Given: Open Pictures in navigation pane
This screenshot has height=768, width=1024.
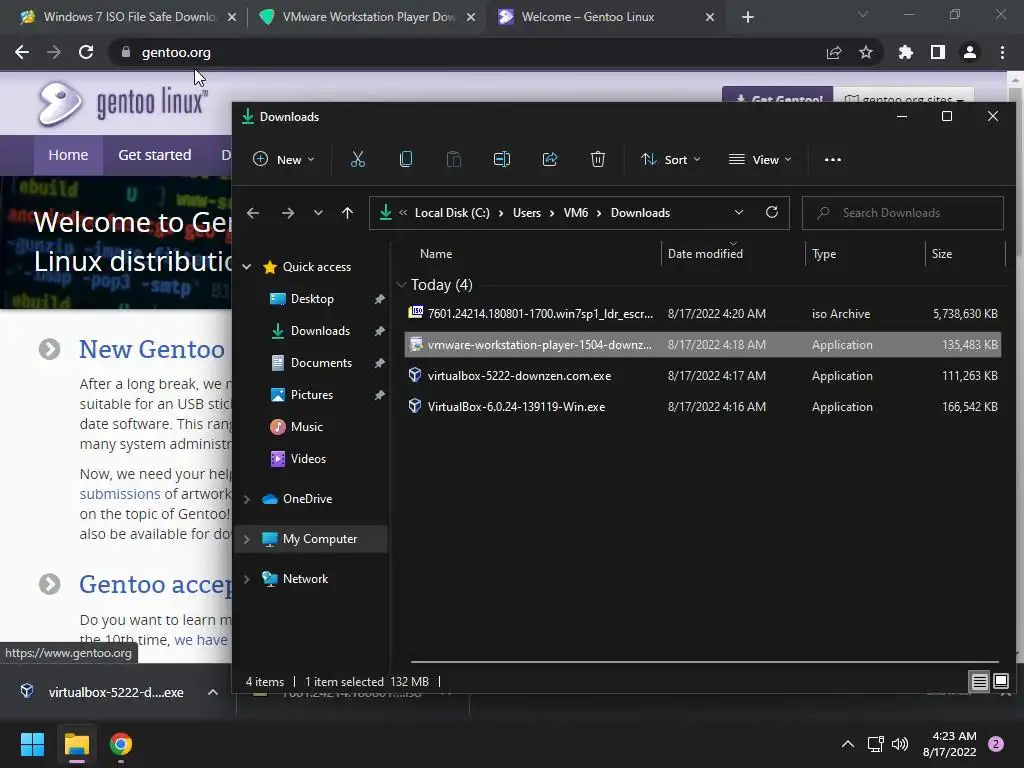Looking at the screenshot, I should (312, 394).
